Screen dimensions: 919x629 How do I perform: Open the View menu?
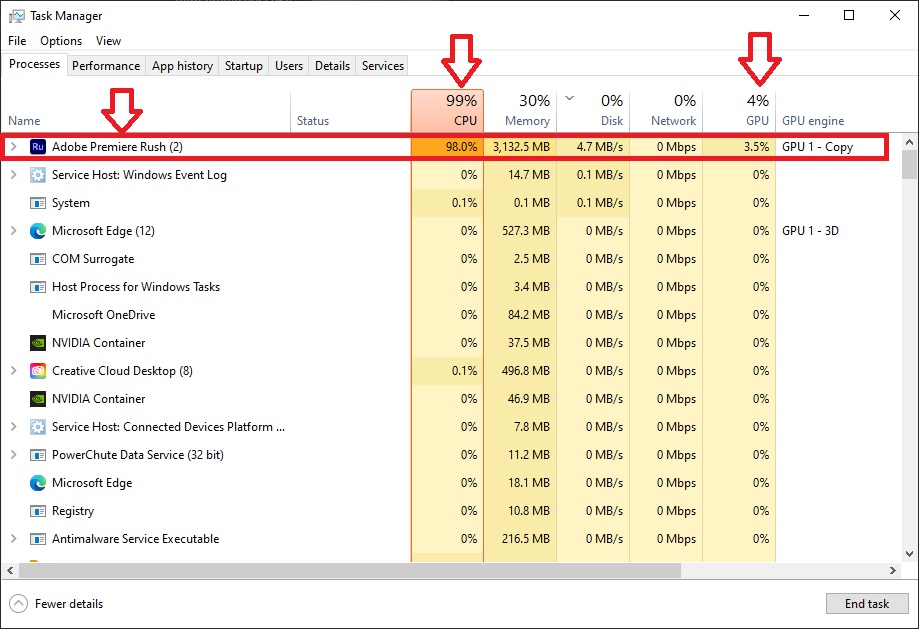108,40
